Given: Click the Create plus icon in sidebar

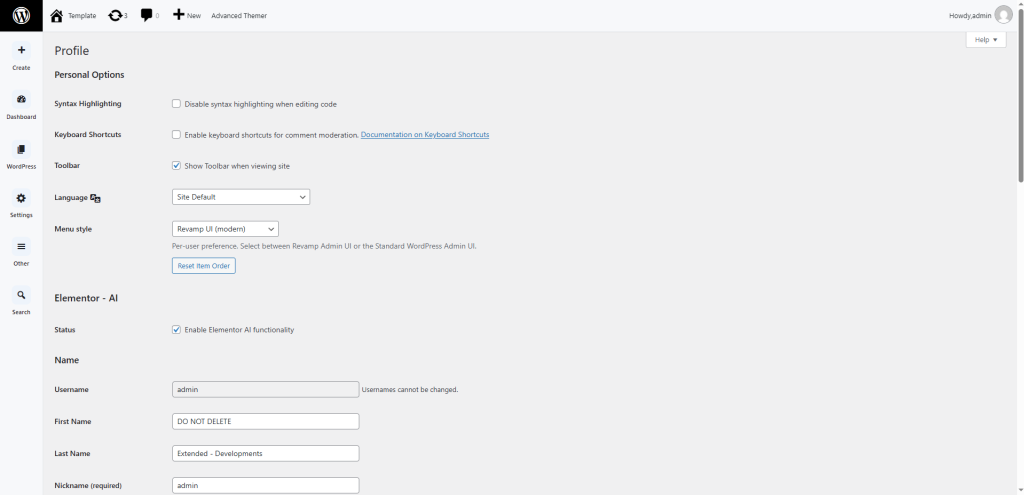Looking at the screenshot, I should (x=21, y=50).
